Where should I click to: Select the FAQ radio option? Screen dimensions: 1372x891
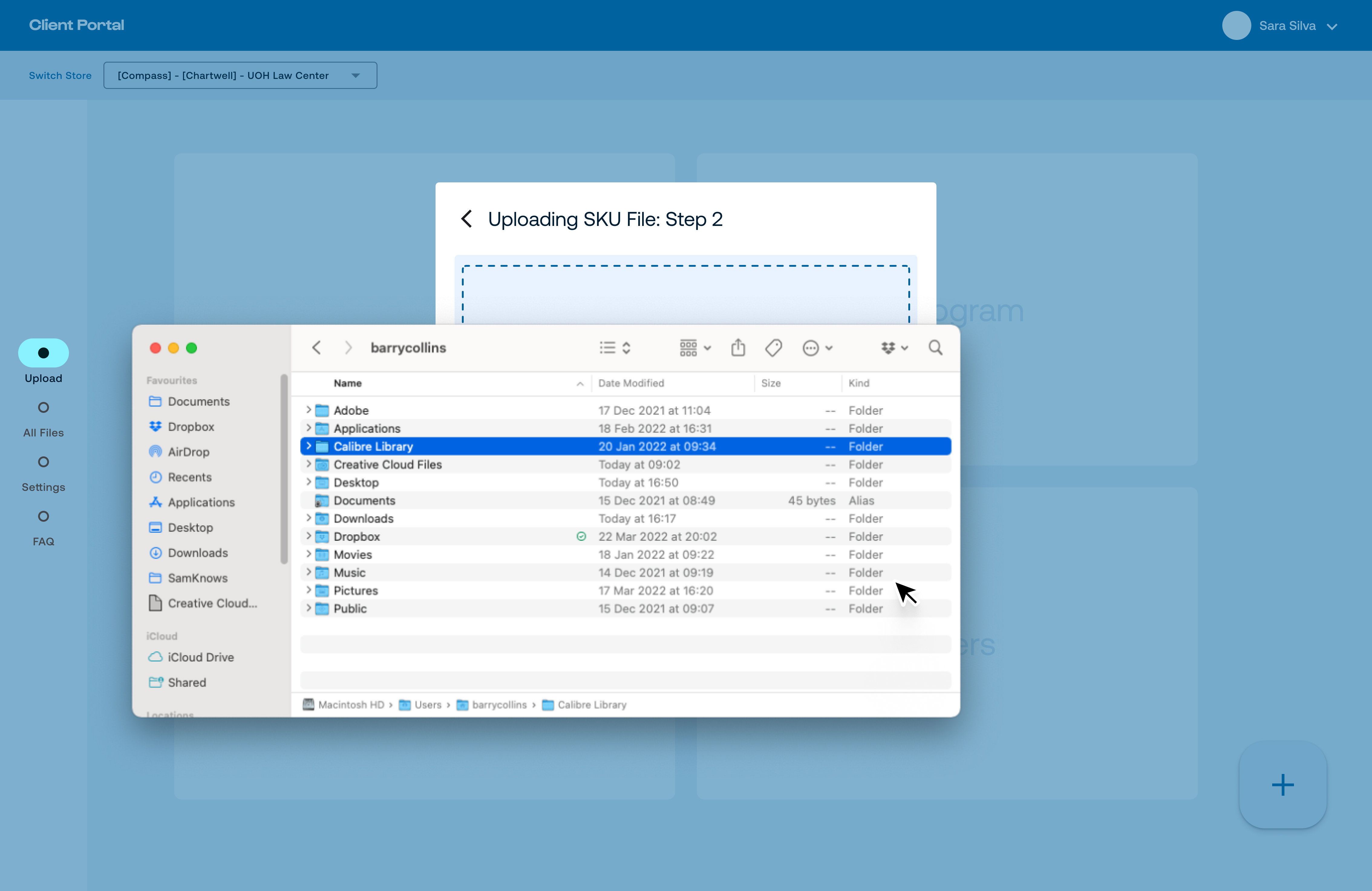[x=43, y=516]
